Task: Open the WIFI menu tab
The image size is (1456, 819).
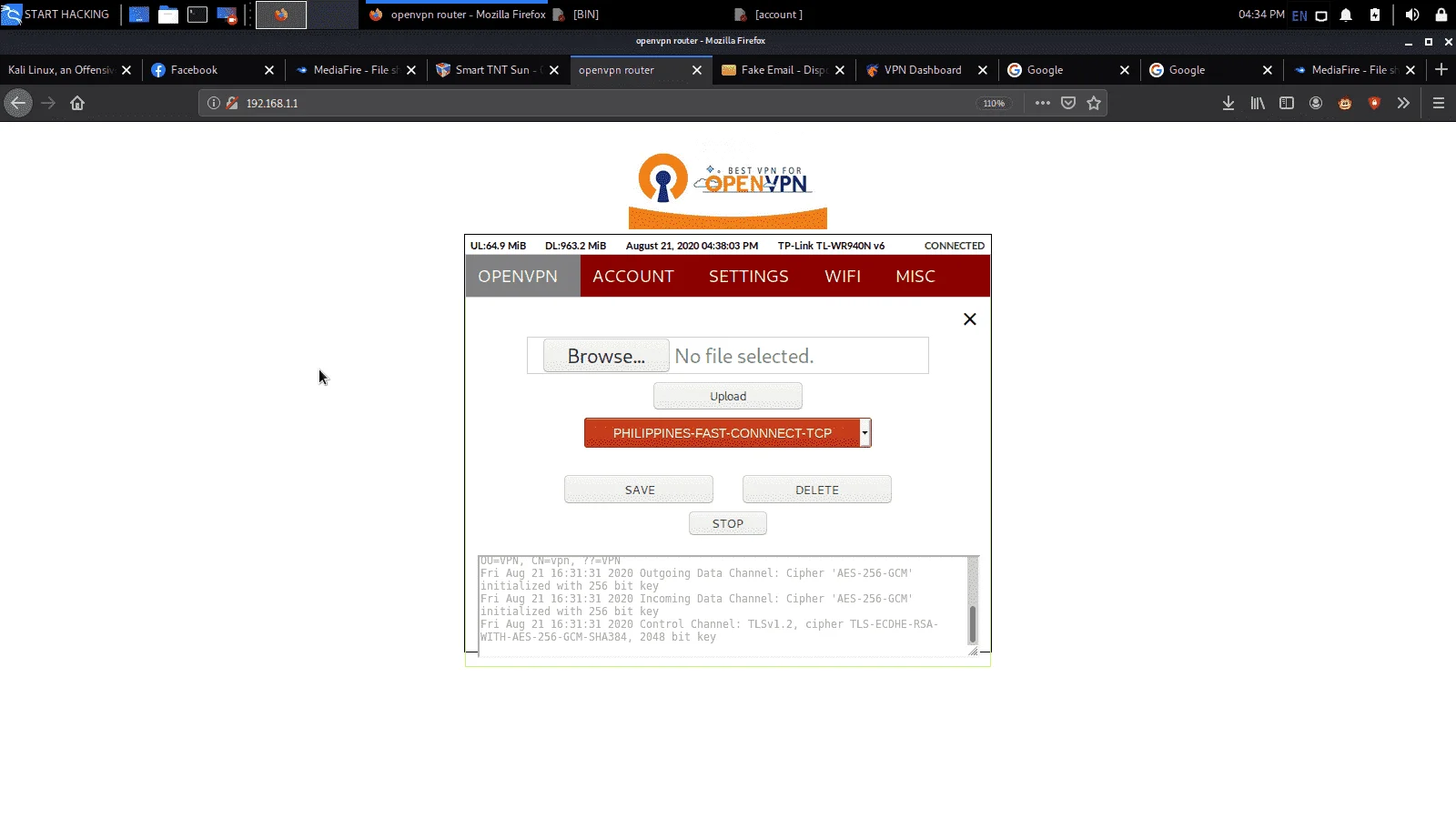Action: point(843,276)
